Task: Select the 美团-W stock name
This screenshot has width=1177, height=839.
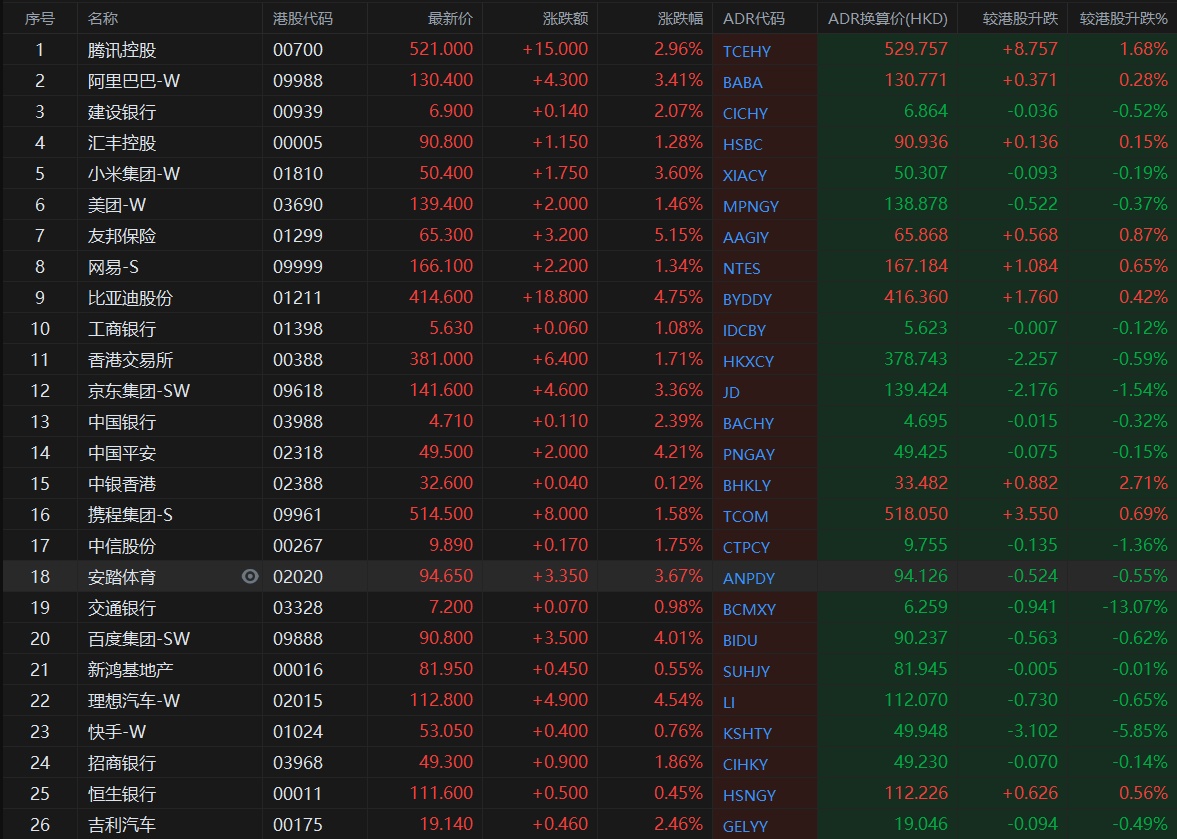Action: [x=116, y=204]
